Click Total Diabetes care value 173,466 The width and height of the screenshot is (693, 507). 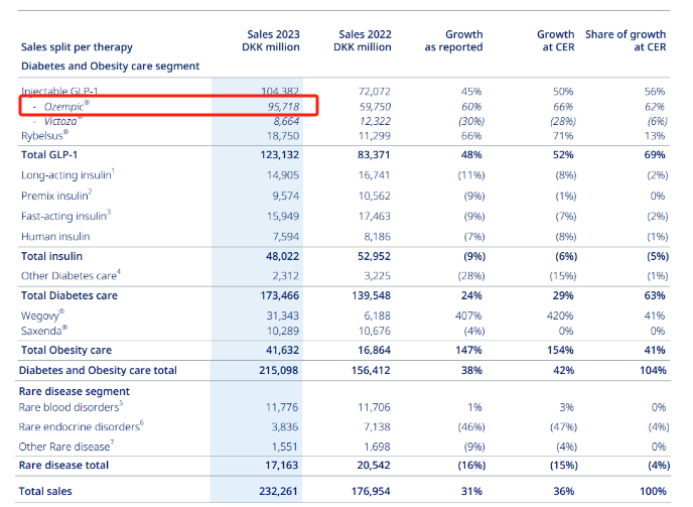pyautogui.click(x=279, y=296)
